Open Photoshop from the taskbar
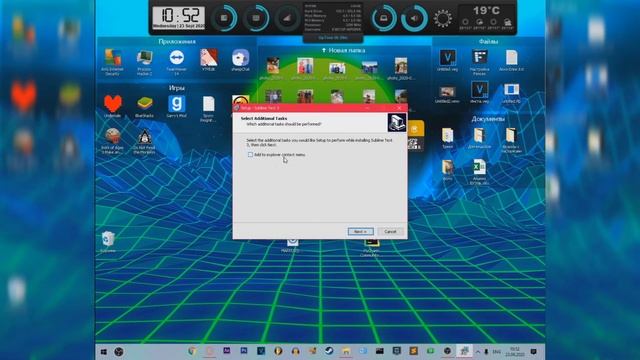640x360 pixels. point(244,351)
